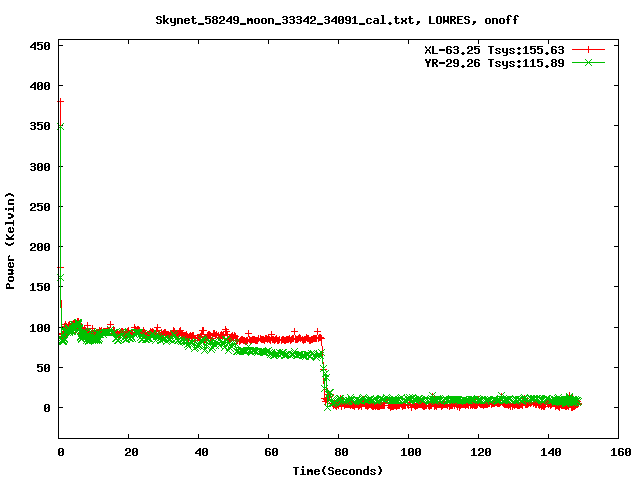Select legend entry XL-63.25 Tsys:155.63
The width and height of the screenshot is (640, 480).
tap(494, 50)
